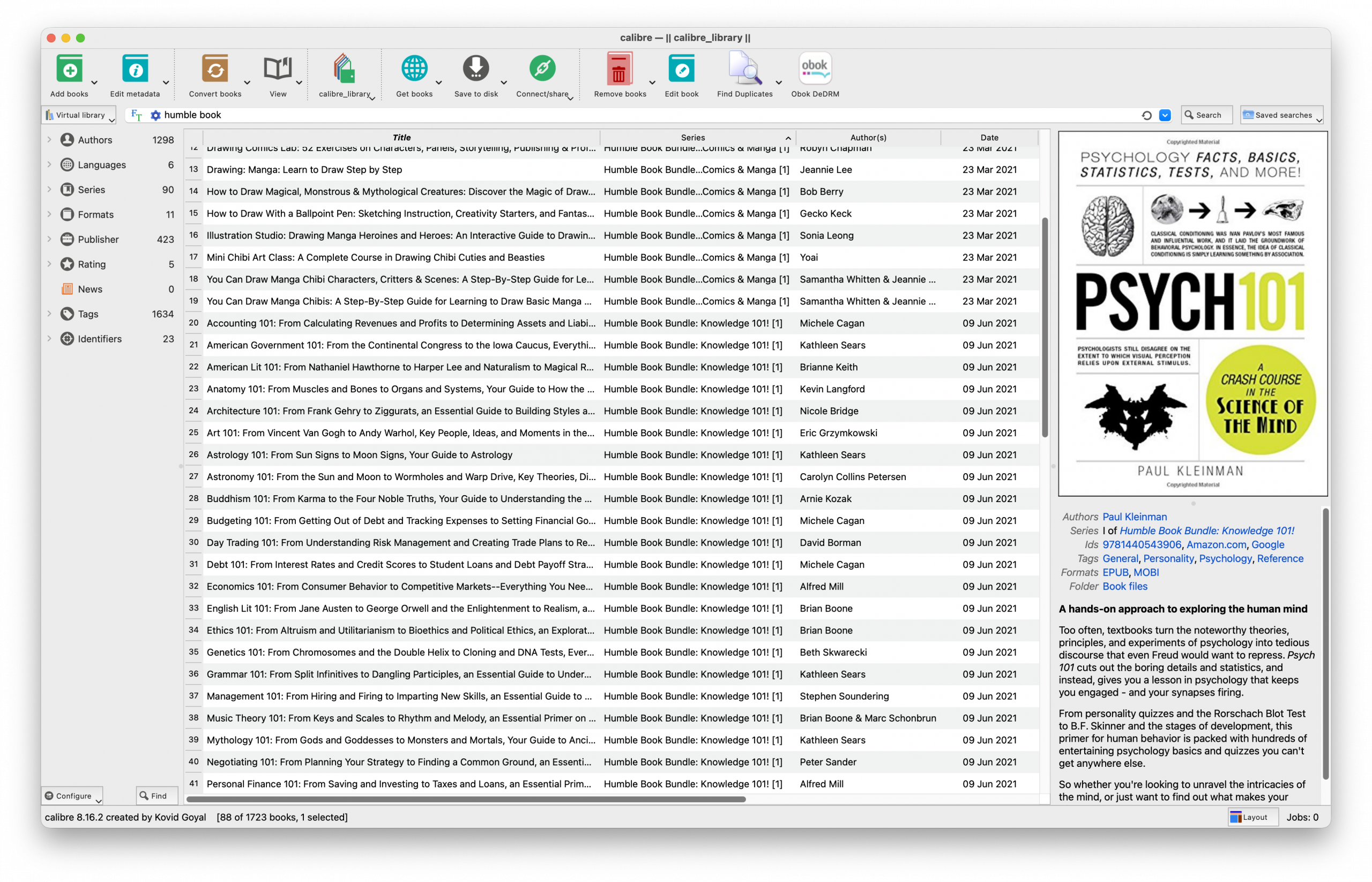Toggle full text search icon in search bar
The image size is (1372, 882).
pyautogui.click(x=136, y=115)
